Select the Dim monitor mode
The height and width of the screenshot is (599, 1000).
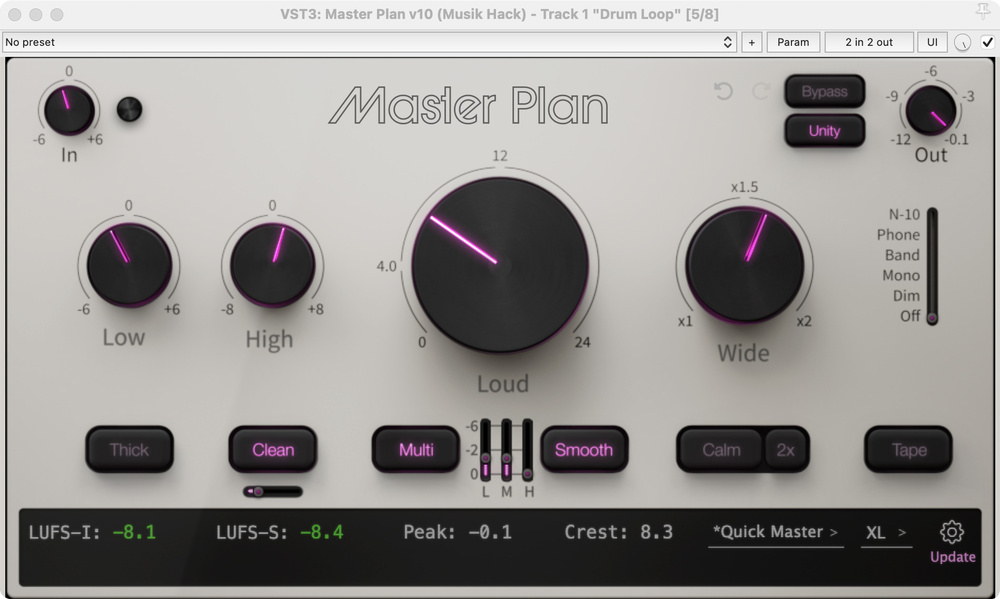tap(906, 296)
